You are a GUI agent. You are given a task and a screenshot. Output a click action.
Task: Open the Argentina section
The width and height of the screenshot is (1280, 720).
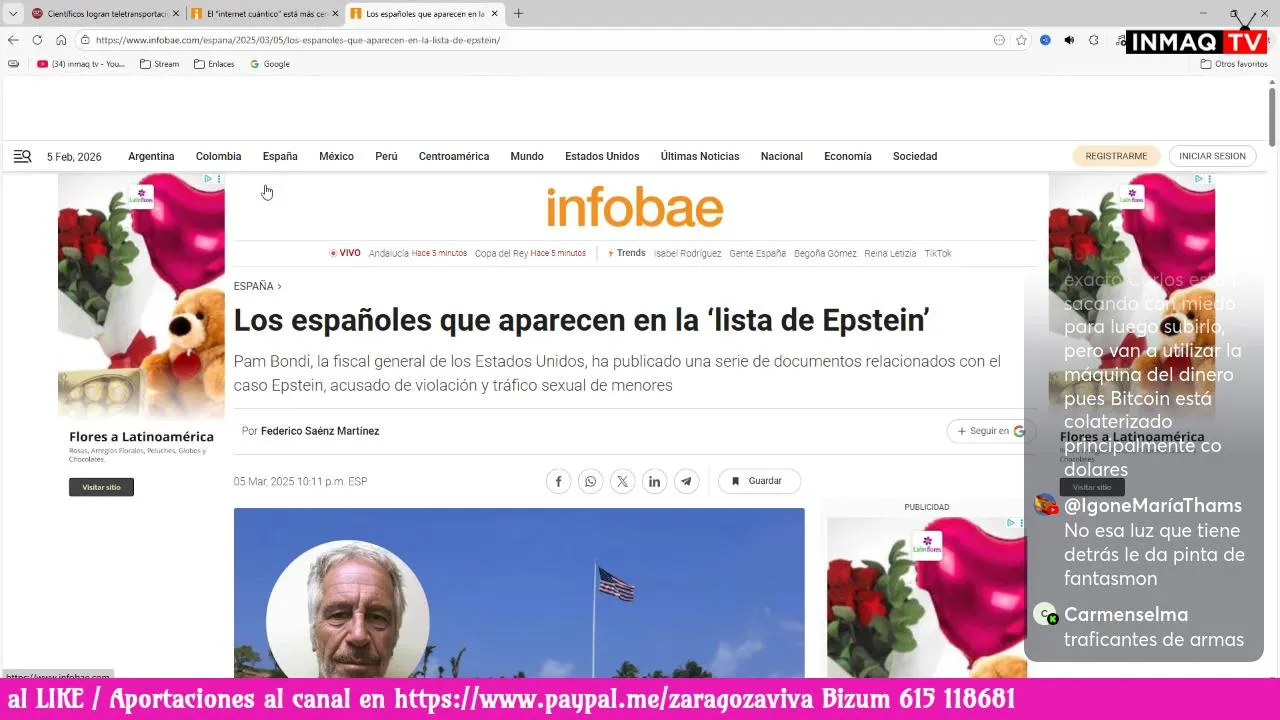[151, 156]
